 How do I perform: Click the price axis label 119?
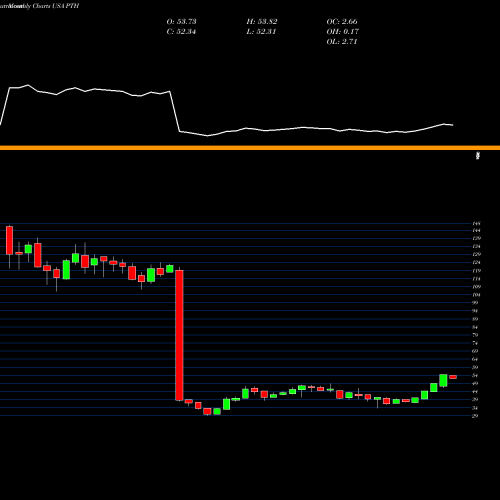tap(476, 271)
